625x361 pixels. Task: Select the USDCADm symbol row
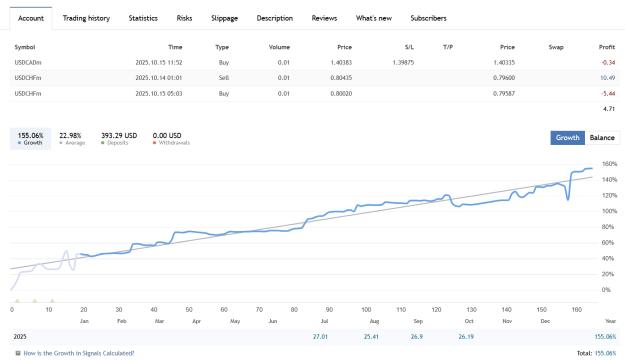coord(314,63)
